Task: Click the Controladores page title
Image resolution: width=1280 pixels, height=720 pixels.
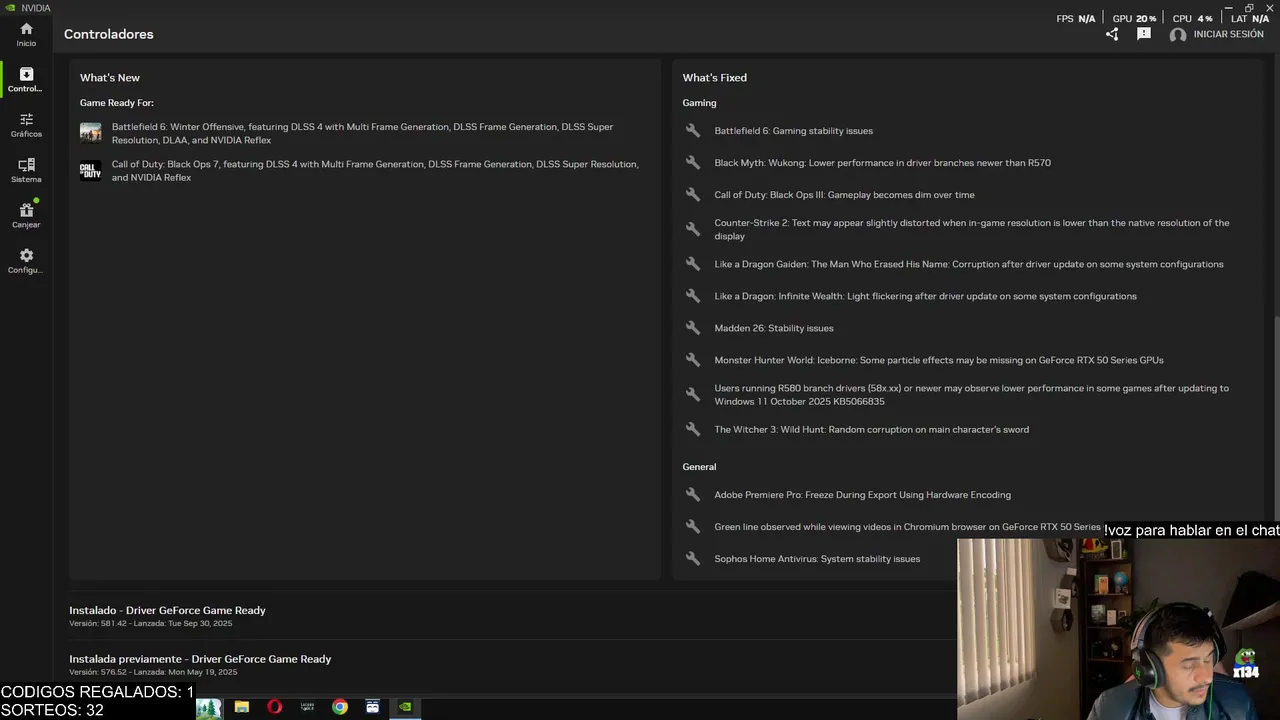Action: pyautogui.click(x=109, y=34)
